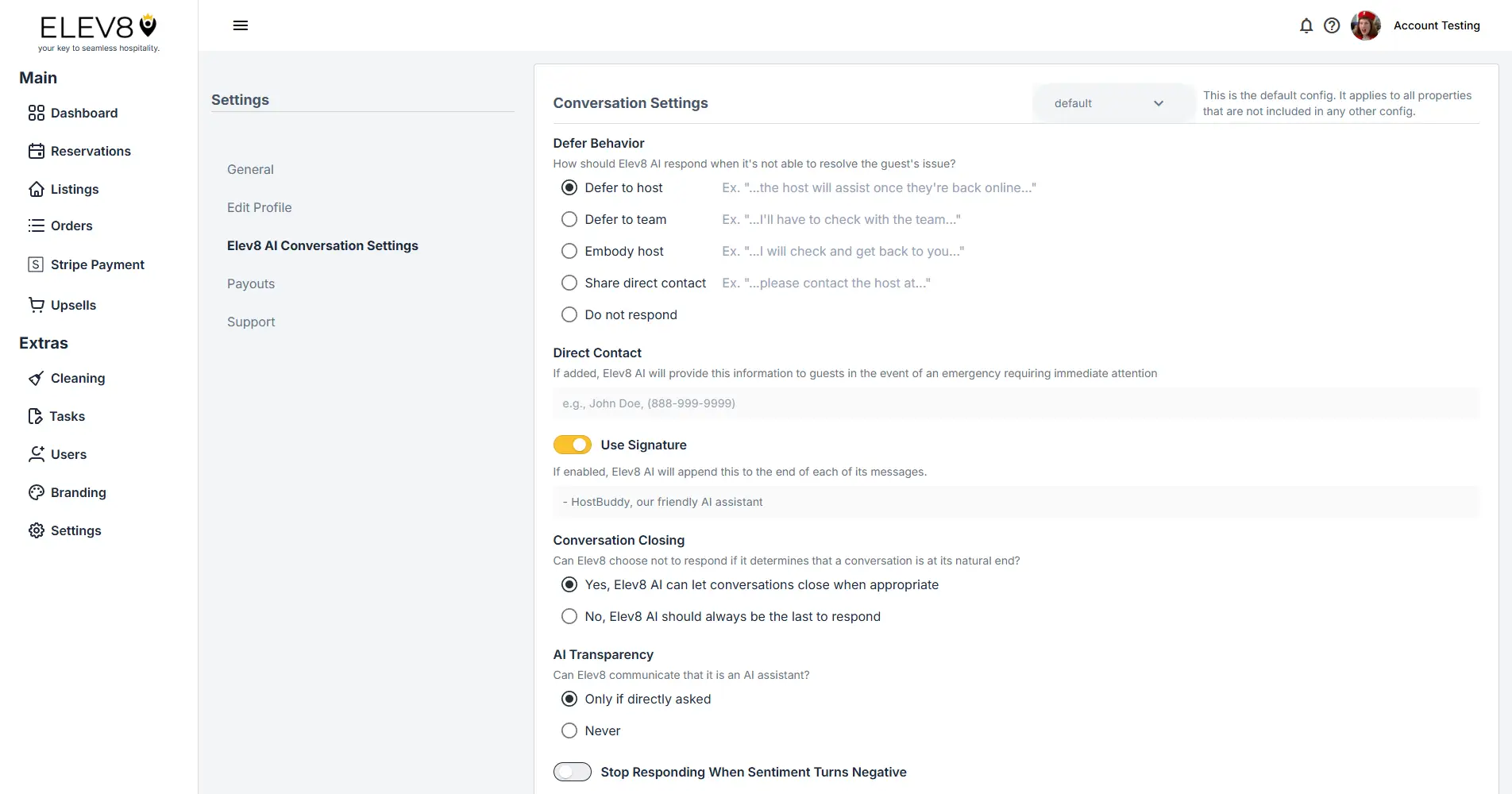Open the notifications bell
This screenshot has height=794, width=1512.
(x=1306, y=25)
